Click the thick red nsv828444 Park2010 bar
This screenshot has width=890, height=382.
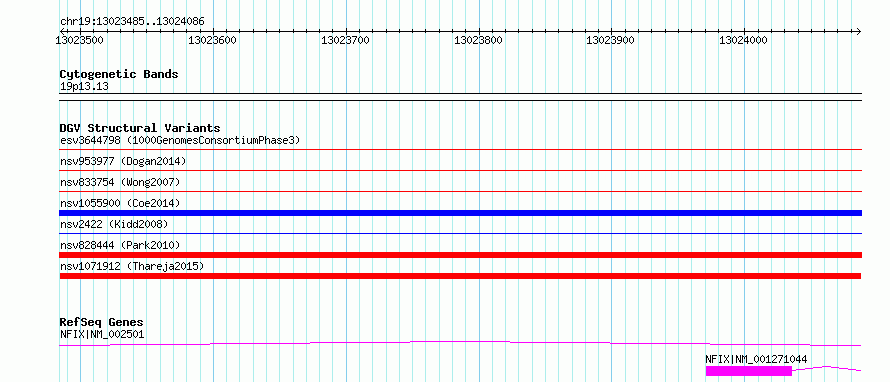[460, 255]
